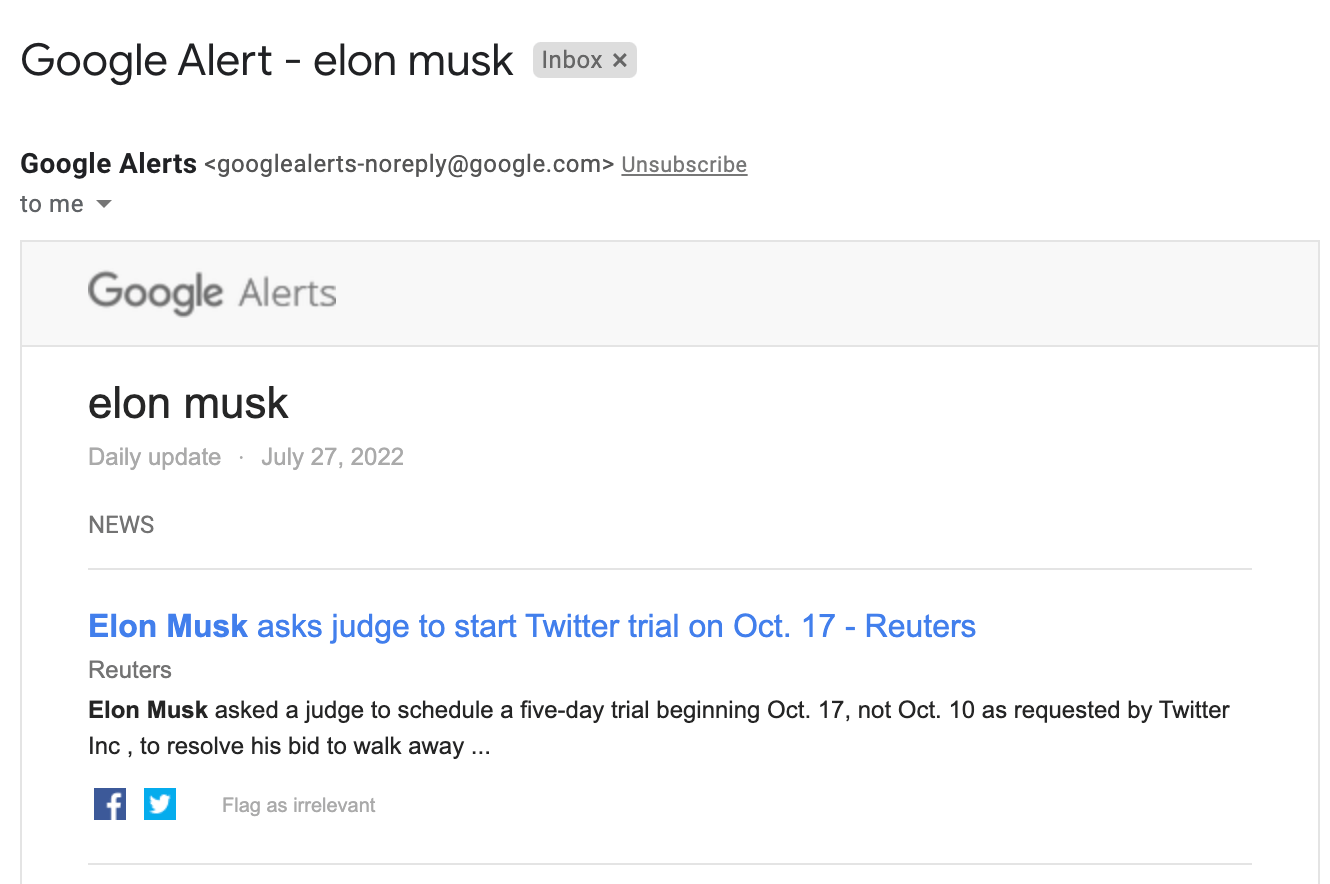Image resolution: width=1330 pixels, height=884 pixels.
Task: Open sender details via the Facebook share icon
Action: tap(110, 803)
